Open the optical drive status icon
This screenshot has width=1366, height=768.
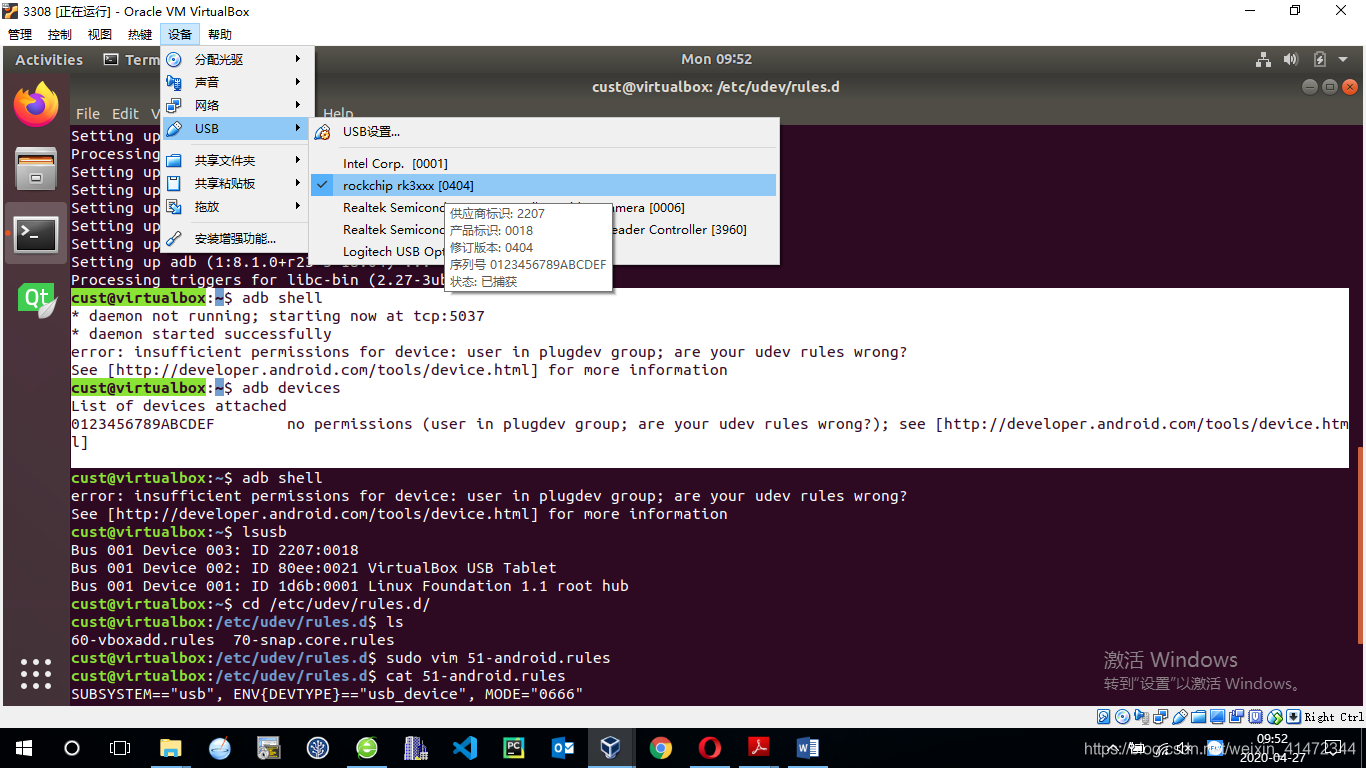coord(1123,716)
